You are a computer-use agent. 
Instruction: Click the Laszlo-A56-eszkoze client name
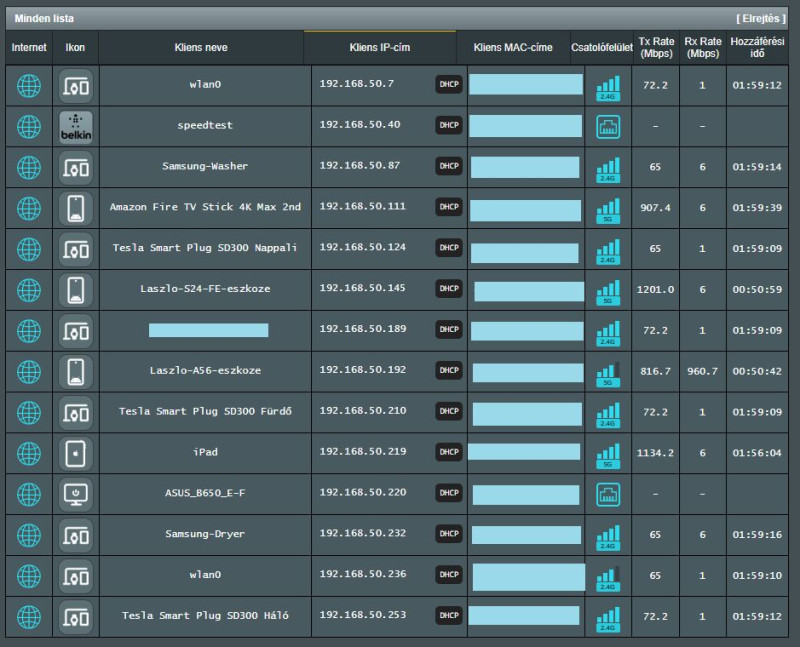205,371
